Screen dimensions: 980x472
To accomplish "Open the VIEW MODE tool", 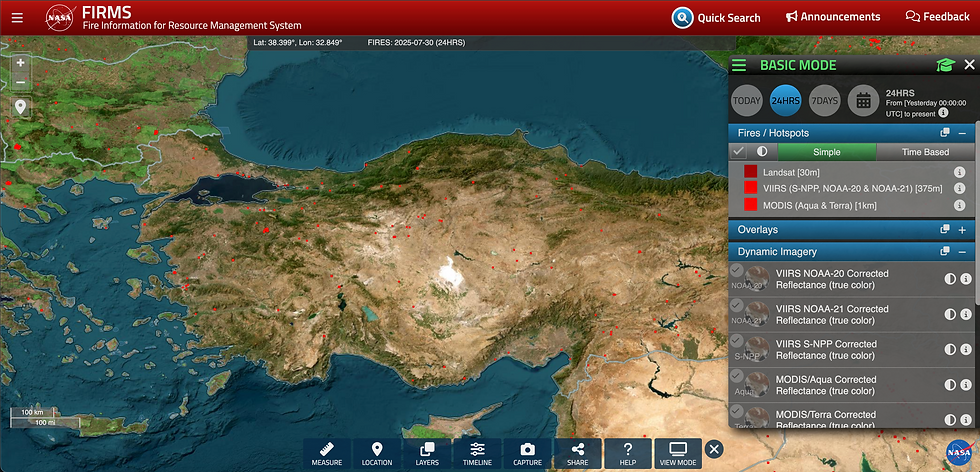I will point(678,454).
